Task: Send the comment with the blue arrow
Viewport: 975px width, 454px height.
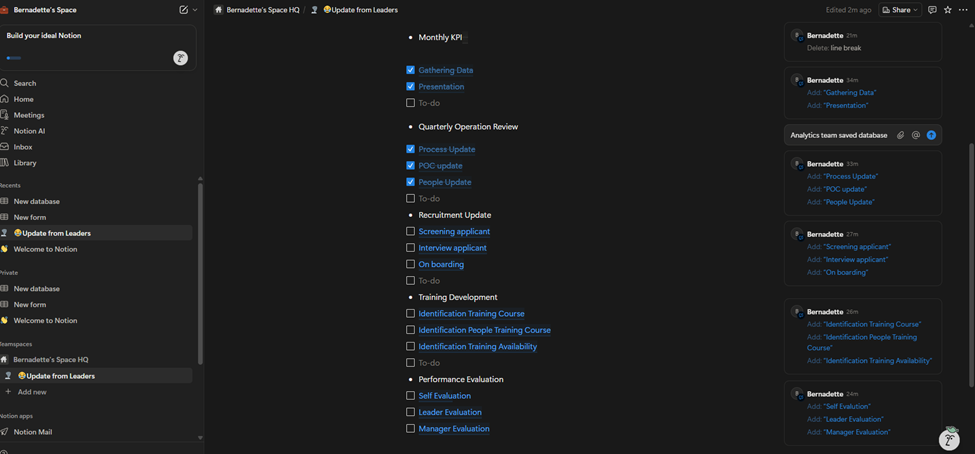Action: coord(931,135)
